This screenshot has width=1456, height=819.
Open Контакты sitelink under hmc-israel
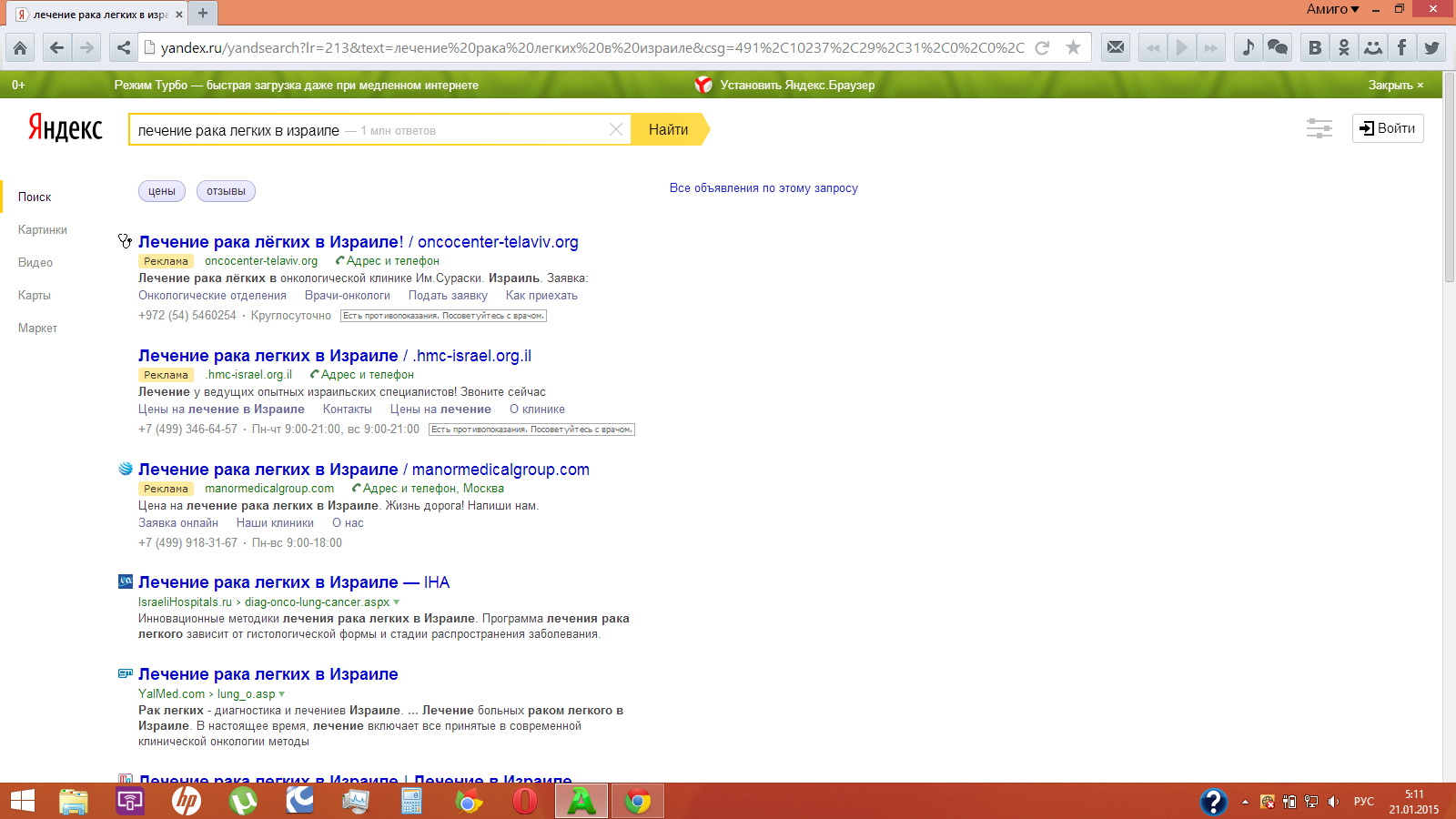pos(348,409)
